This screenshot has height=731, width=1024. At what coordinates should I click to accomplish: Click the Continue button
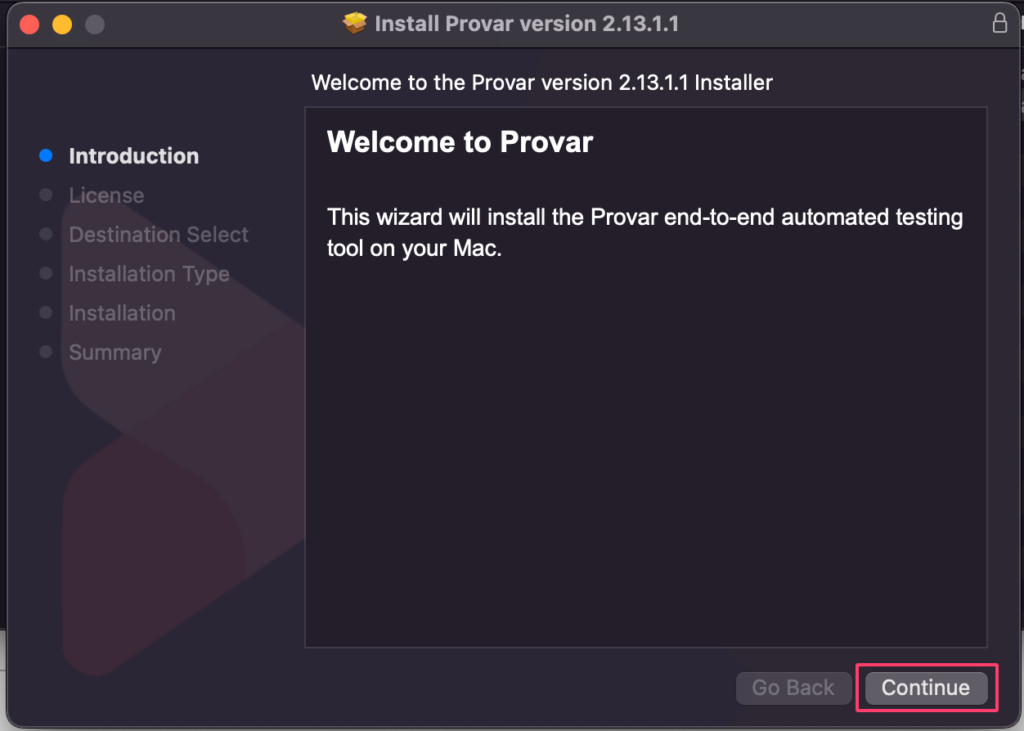click(x=926, y=688)
